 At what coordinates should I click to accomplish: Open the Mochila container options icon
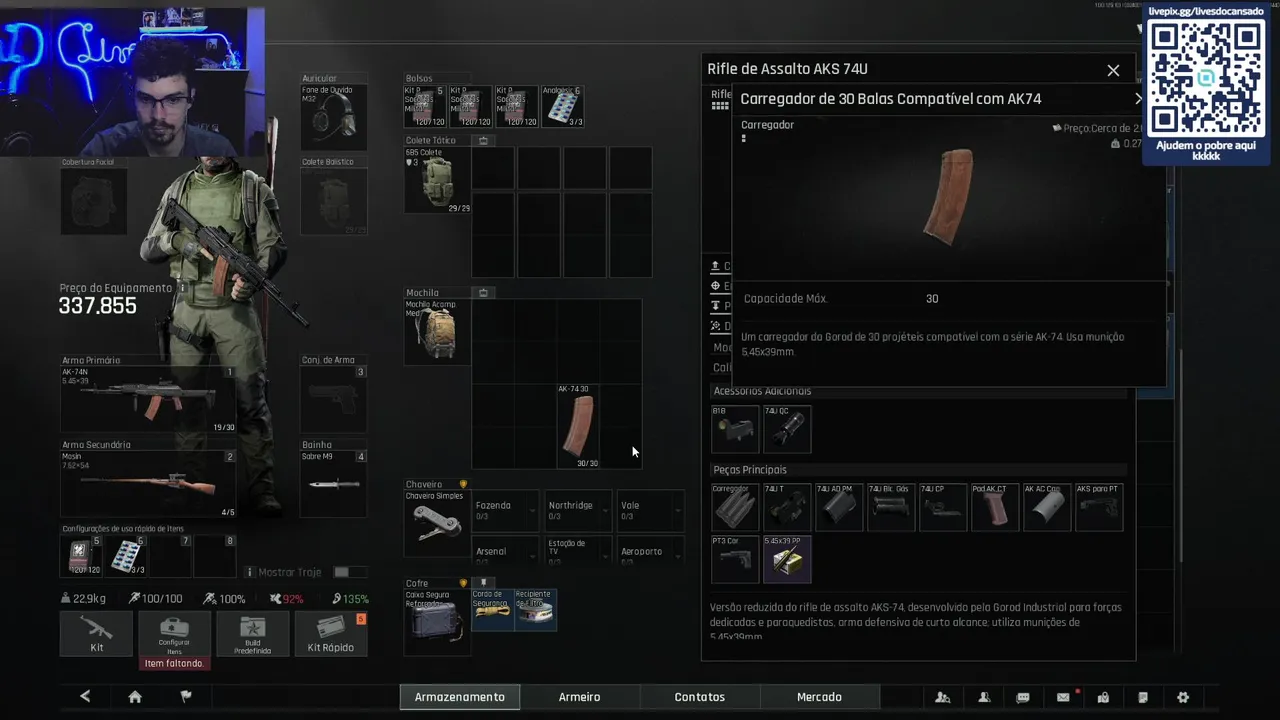tap(483, 293)
